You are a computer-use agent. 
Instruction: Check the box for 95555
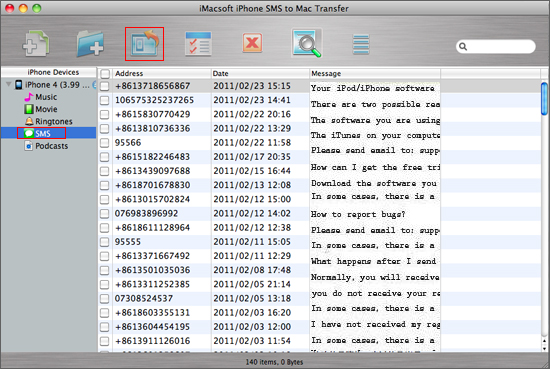105,242
